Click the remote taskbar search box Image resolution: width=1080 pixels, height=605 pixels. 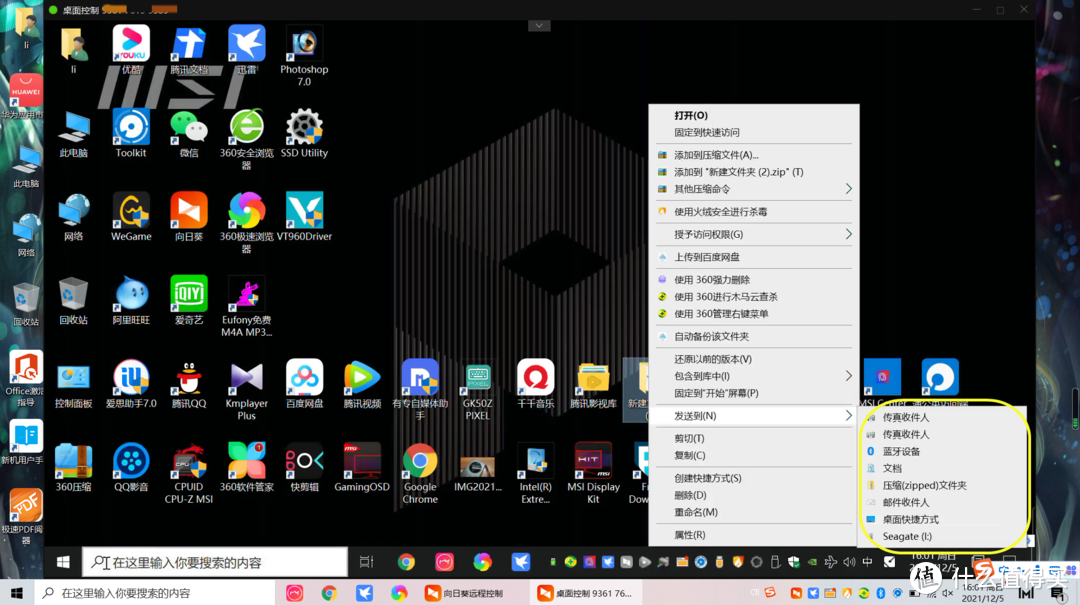pos(214,562)
